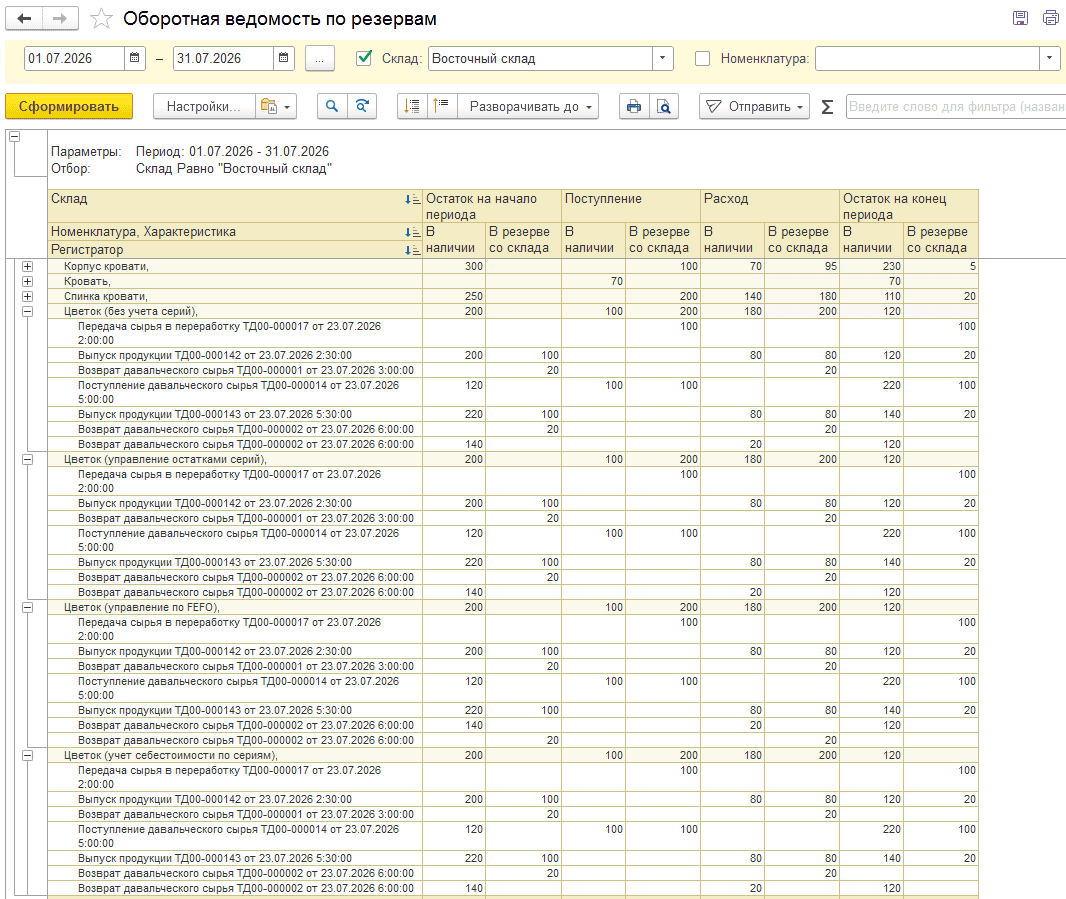This screenshot has height=899, width=1066.
Task: Click Цветок (управление по FEFO) row label
Action: click(x=141, y=607)
